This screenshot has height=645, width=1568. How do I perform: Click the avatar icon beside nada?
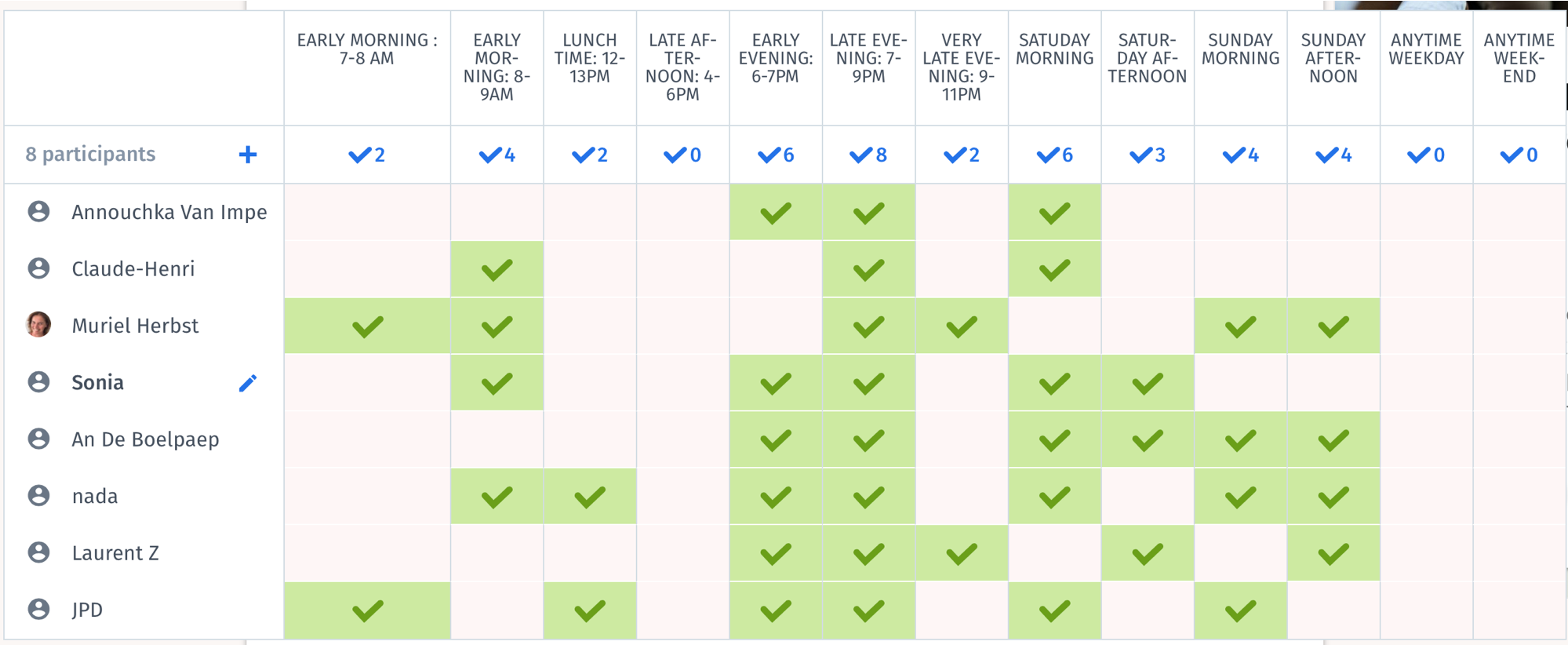(x=38, y=495)
